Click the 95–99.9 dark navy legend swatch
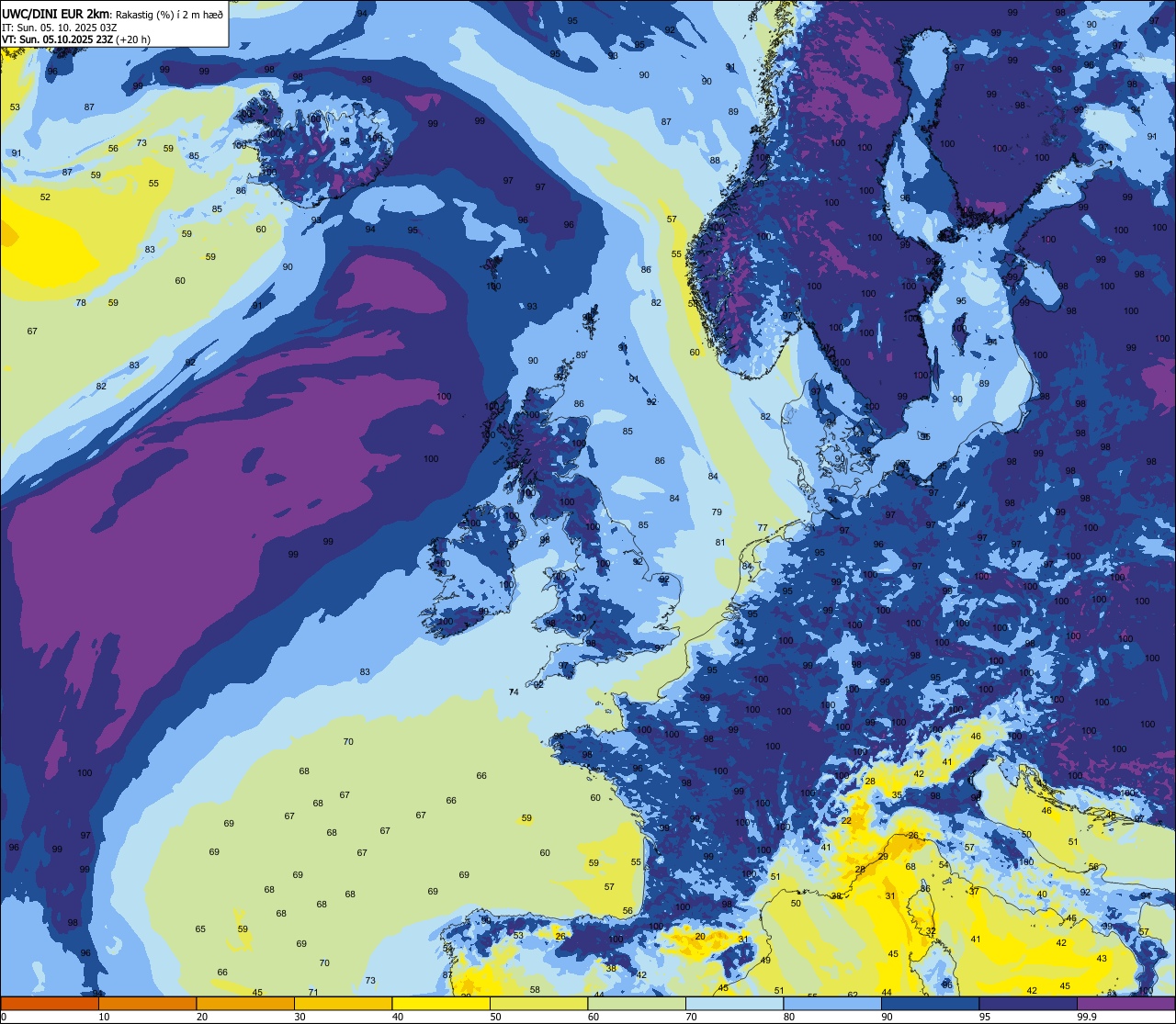 click(1028, 1003)
